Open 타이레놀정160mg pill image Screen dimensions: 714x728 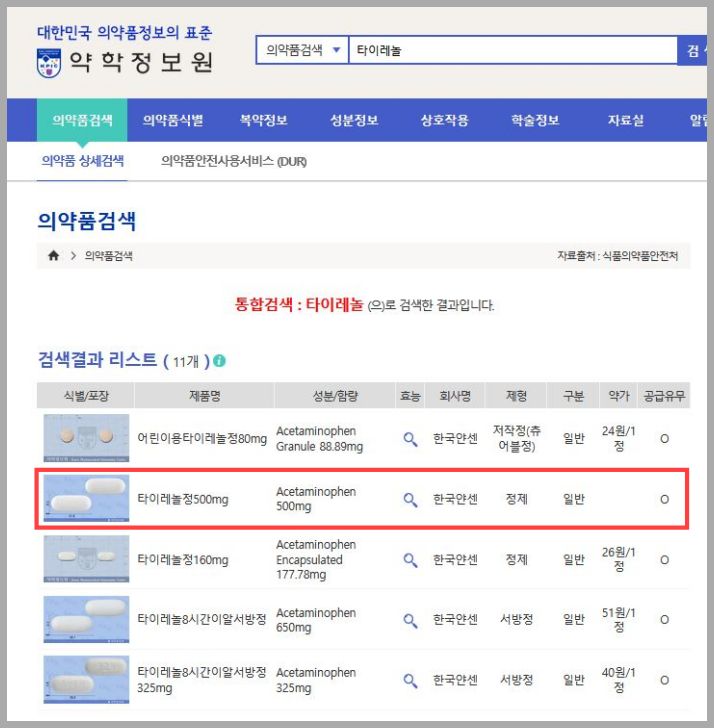pos(86,559)
